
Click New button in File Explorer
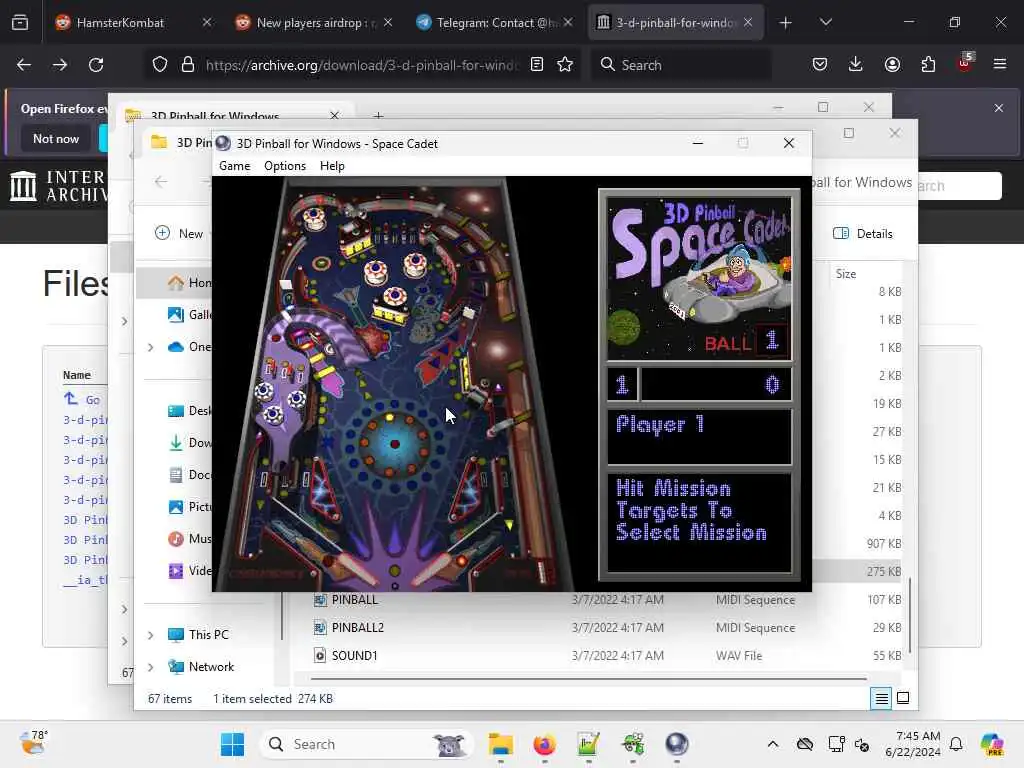pos(180,233)
